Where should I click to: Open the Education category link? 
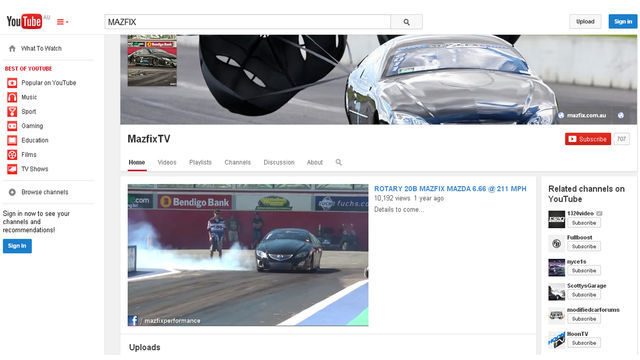(x=35, y=140)
